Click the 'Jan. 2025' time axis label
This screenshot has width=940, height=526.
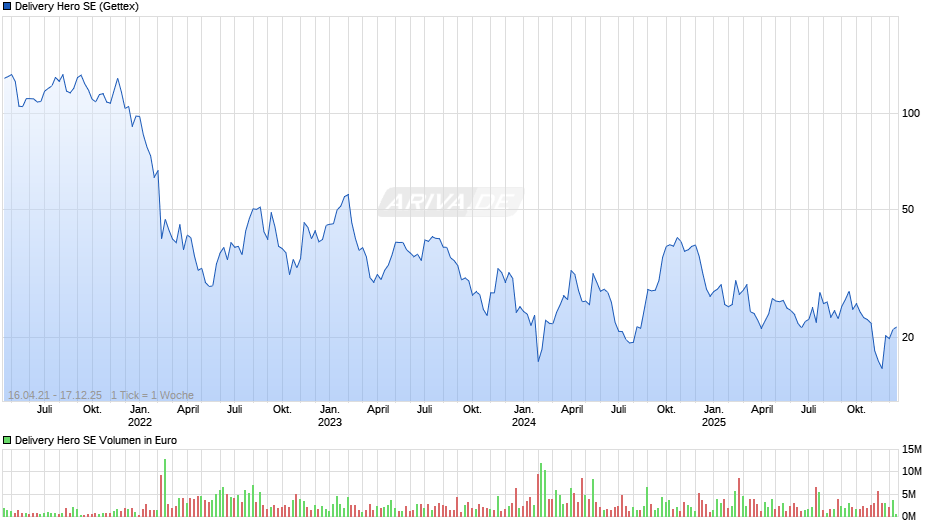[713, 416]
